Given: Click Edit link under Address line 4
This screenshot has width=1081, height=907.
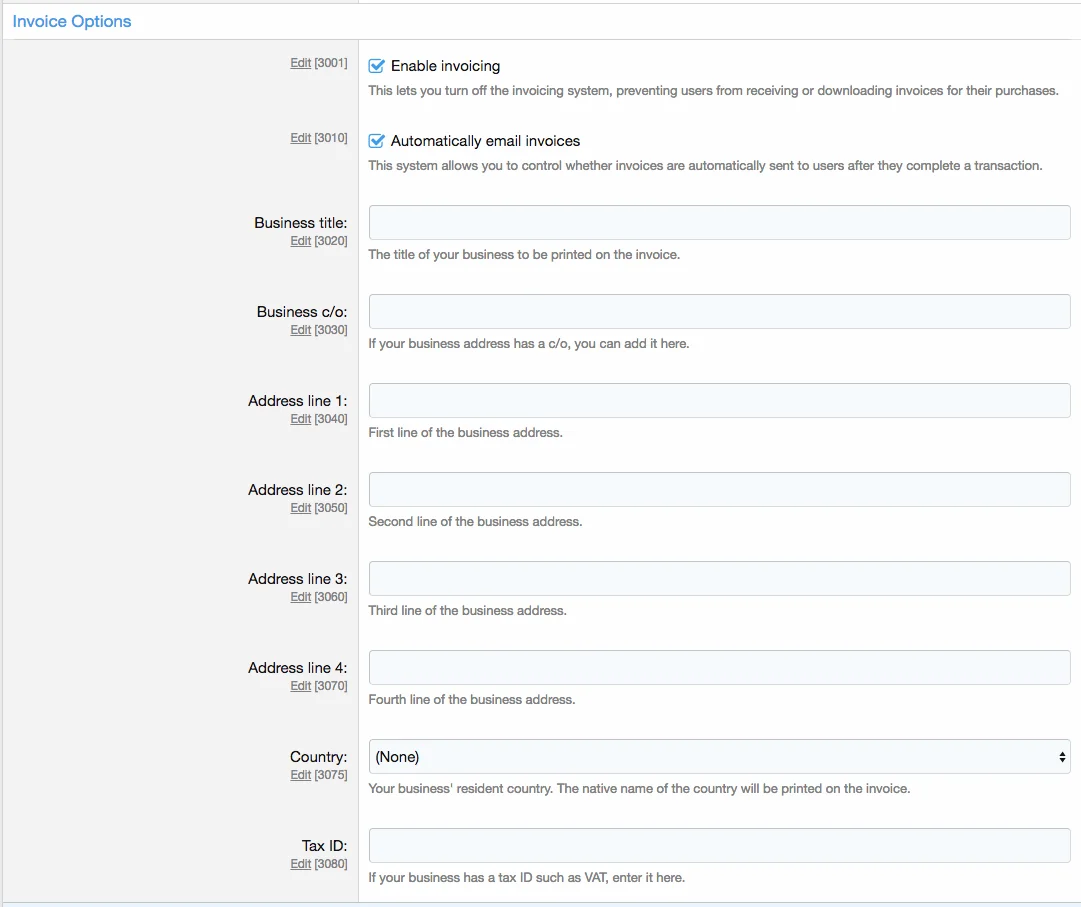Looking at the screenshot, I should [x=300, y=686].
